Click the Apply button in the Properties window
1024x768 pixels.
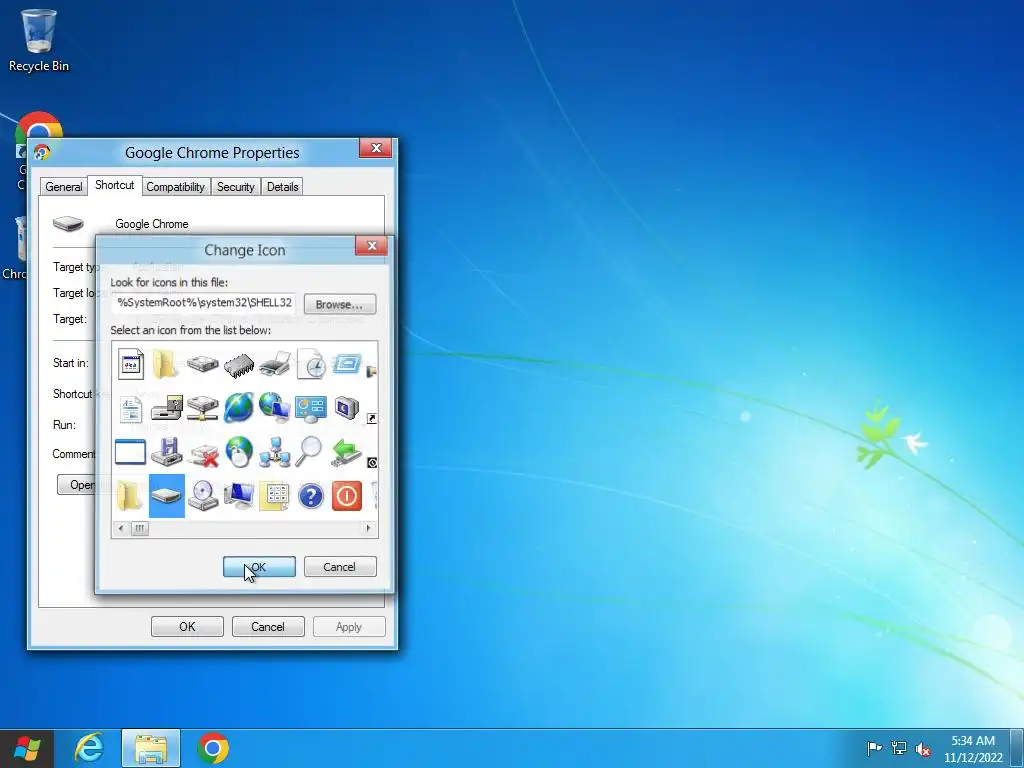(349, 627)
